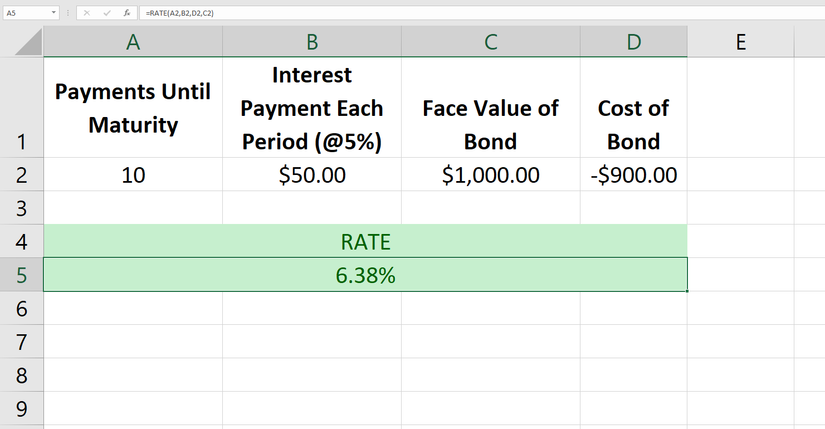The image size is (825, 429).
Task: Click the 'Face Value of Bond' cell
Action: click(x=491, y=107)
